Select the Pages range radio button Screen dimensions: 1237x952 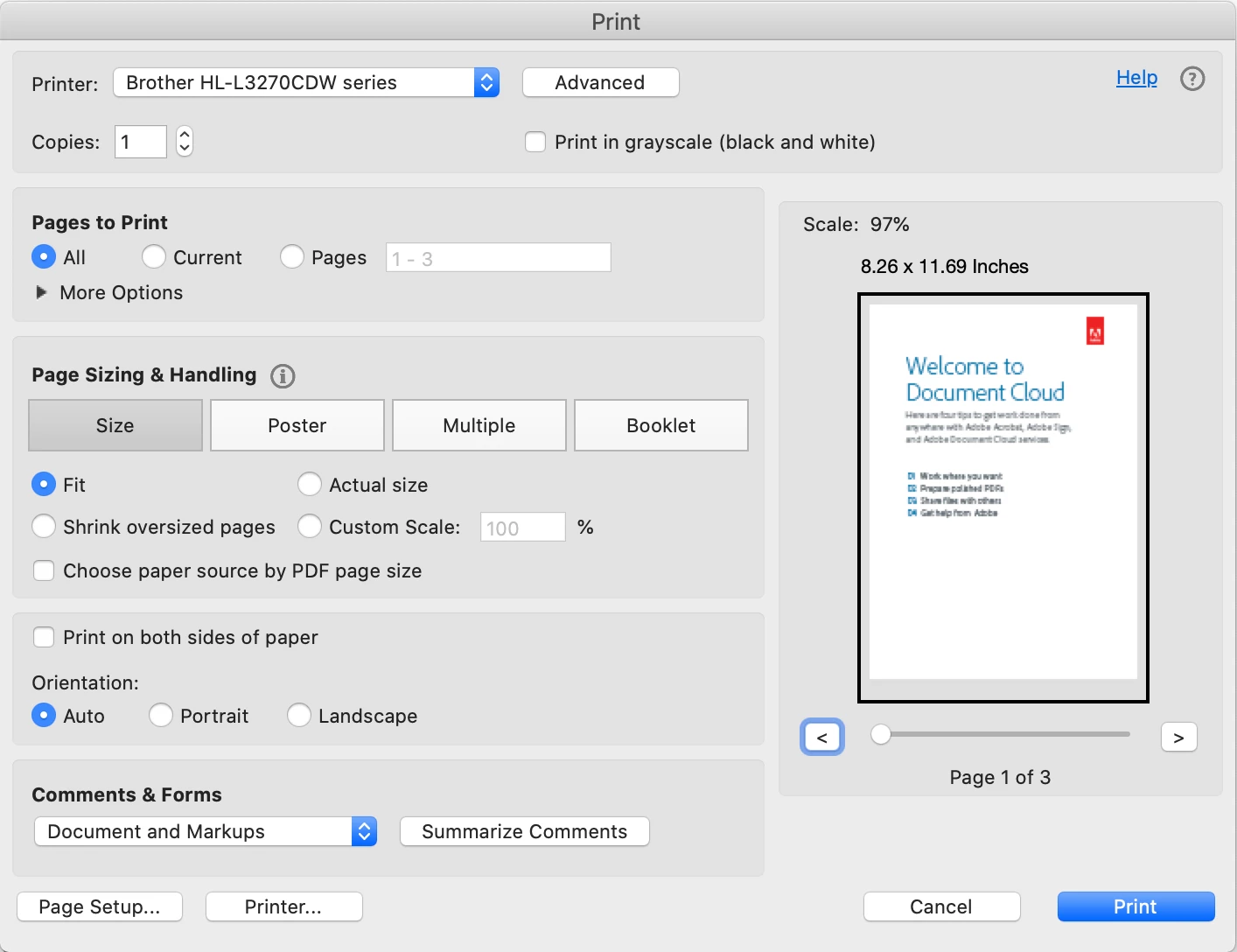tap(292, 256)
